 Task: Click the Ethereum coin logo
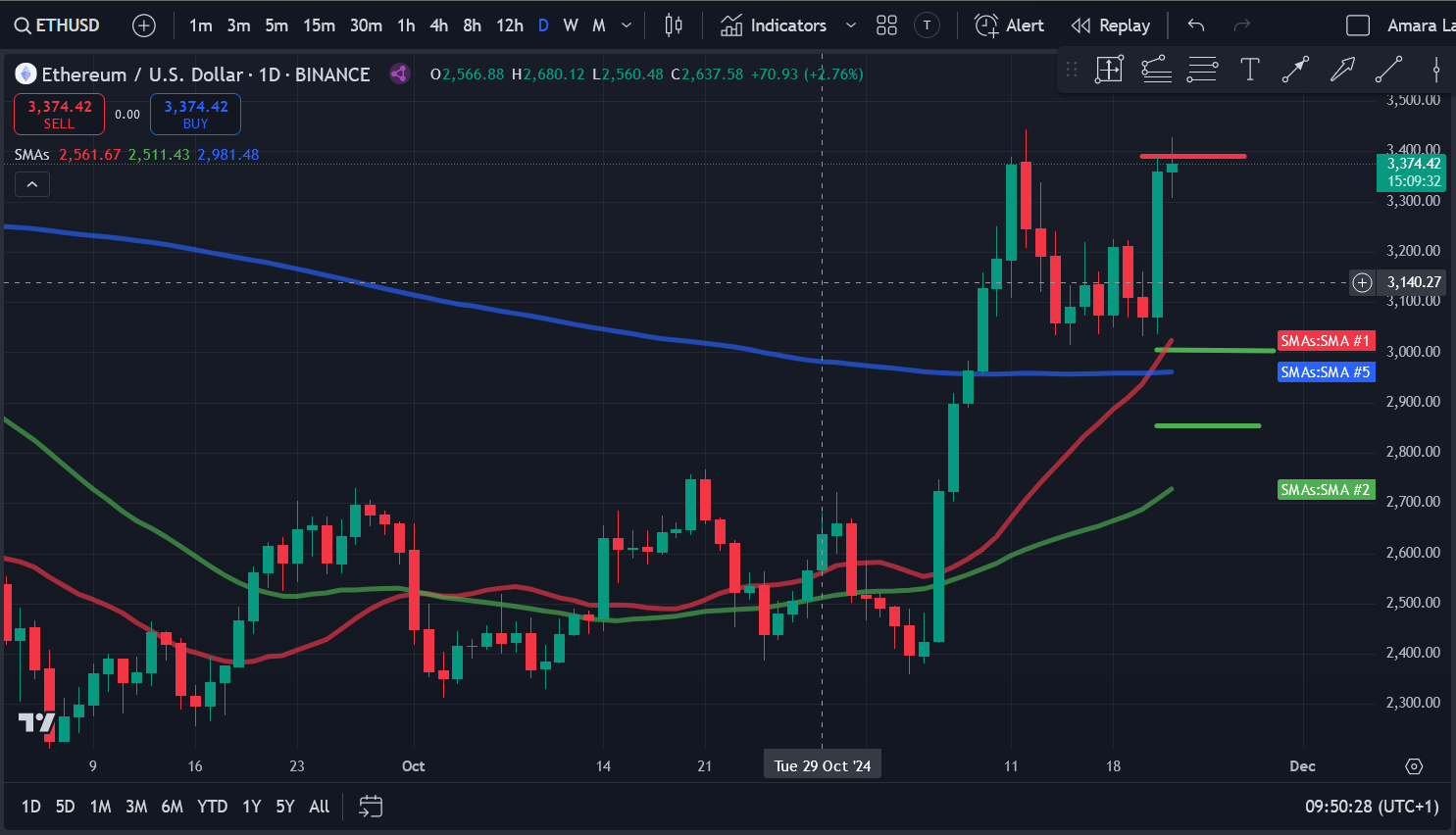point(25,74)
